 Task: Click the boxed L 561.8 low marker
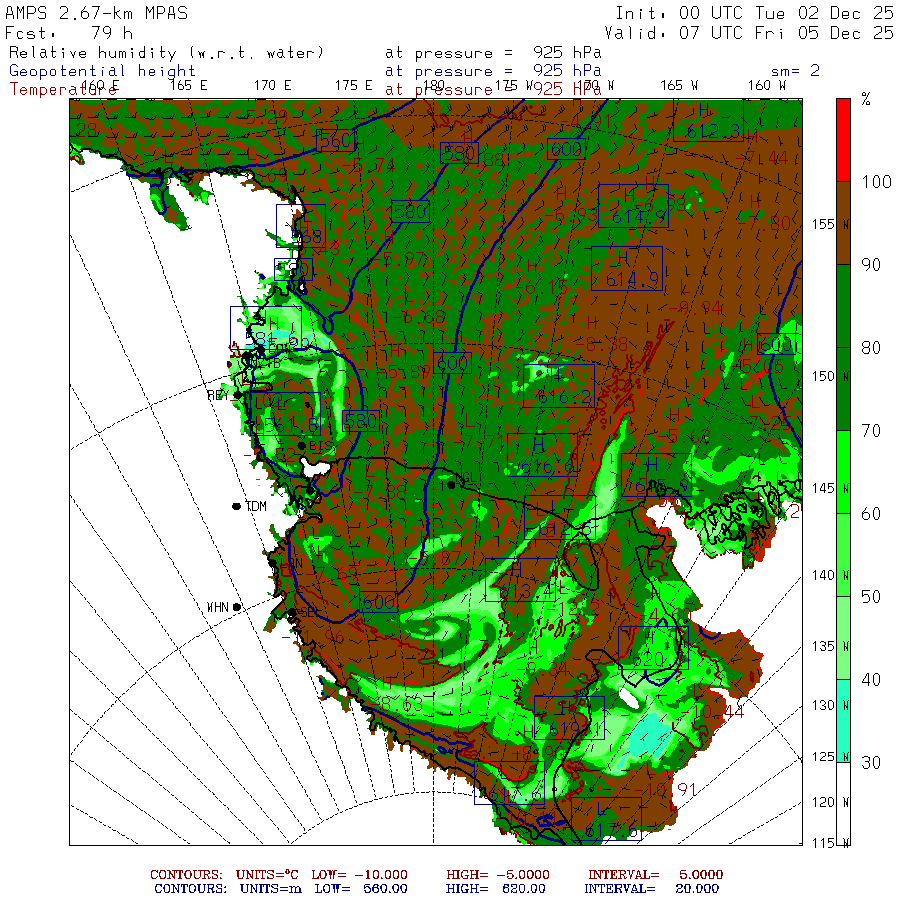(x=286, y=414)
